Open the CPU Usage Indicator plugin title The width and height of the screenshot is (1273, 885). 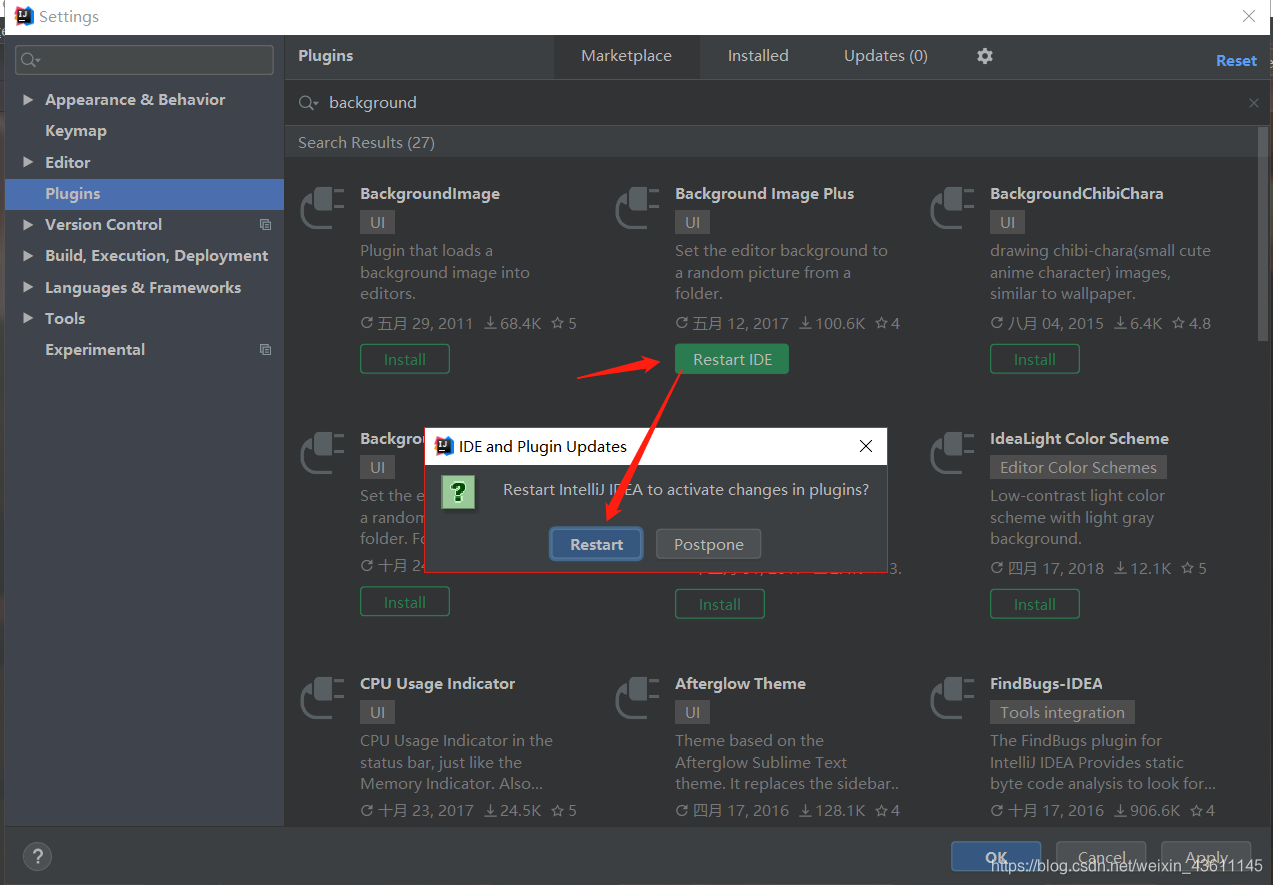click(438, 684)
